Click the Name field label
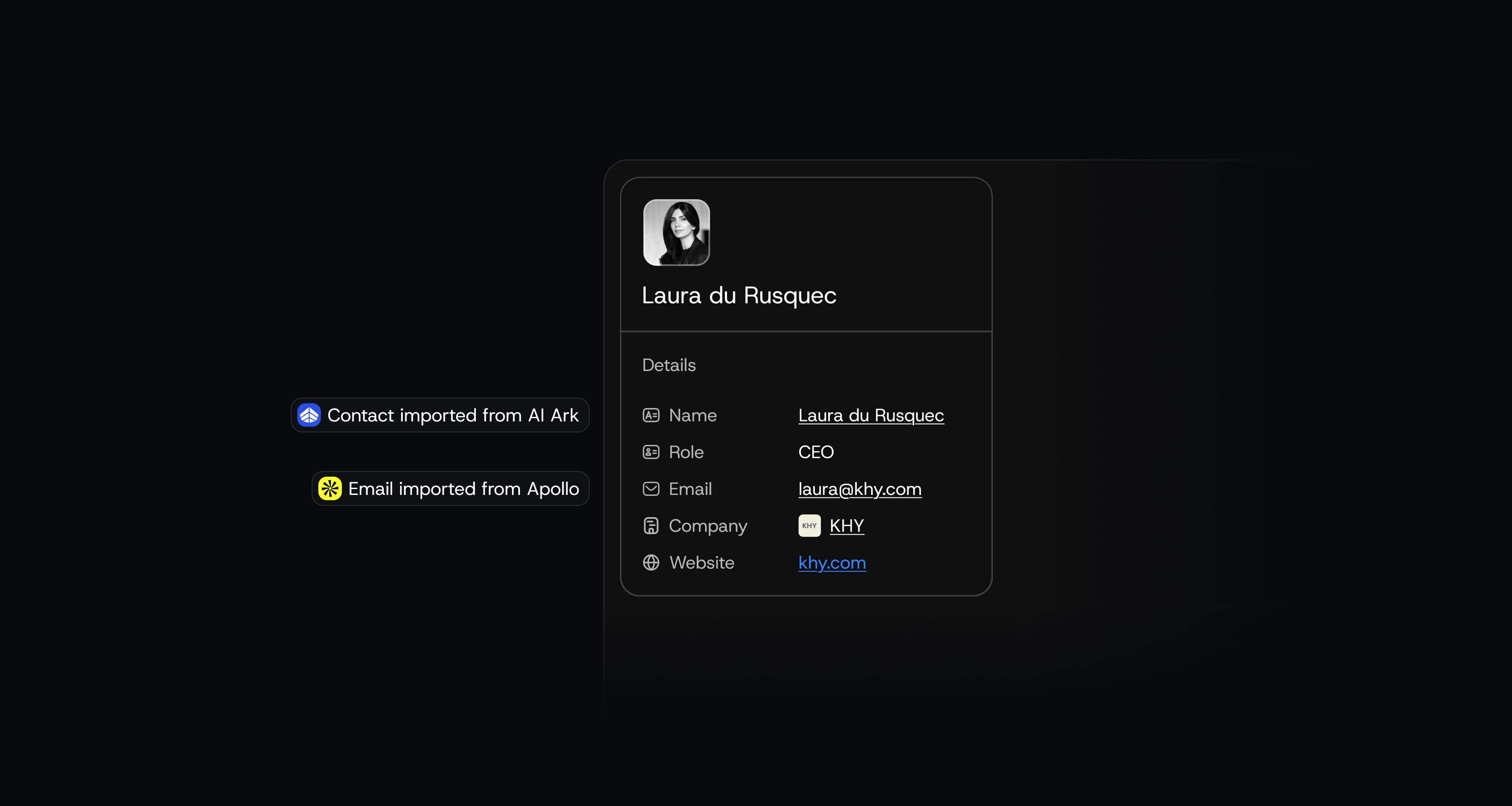The width and height of the screenshot is (1512, 806). 693,415
